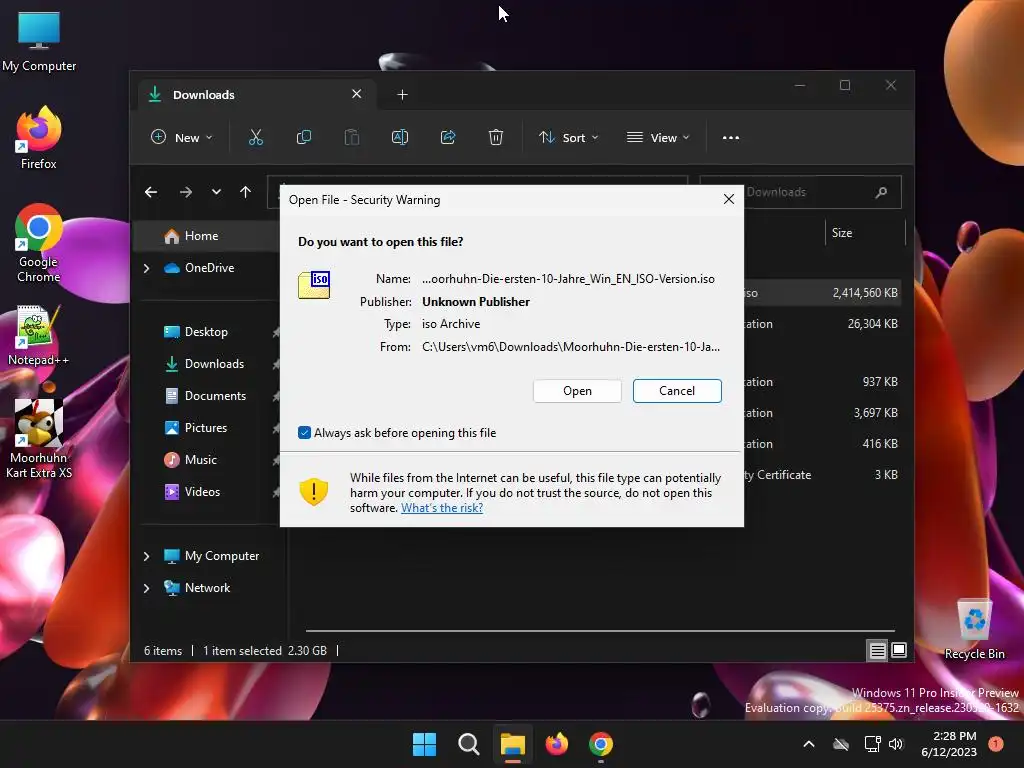Select Downloads in navigation pane
1024x768 pixels.
click(206, 364)
